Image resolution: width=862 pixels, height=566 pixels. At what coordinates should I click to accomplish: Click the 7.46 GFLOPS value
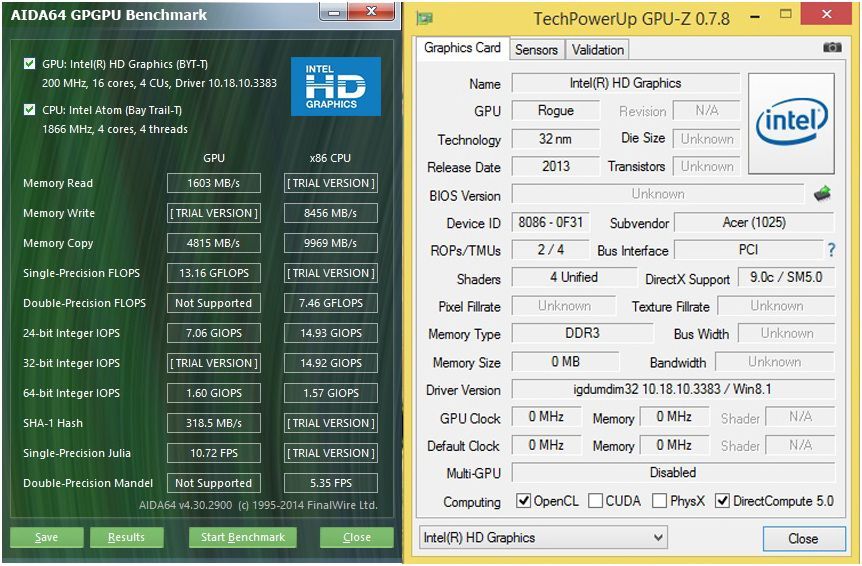click(x=331, y=303)
